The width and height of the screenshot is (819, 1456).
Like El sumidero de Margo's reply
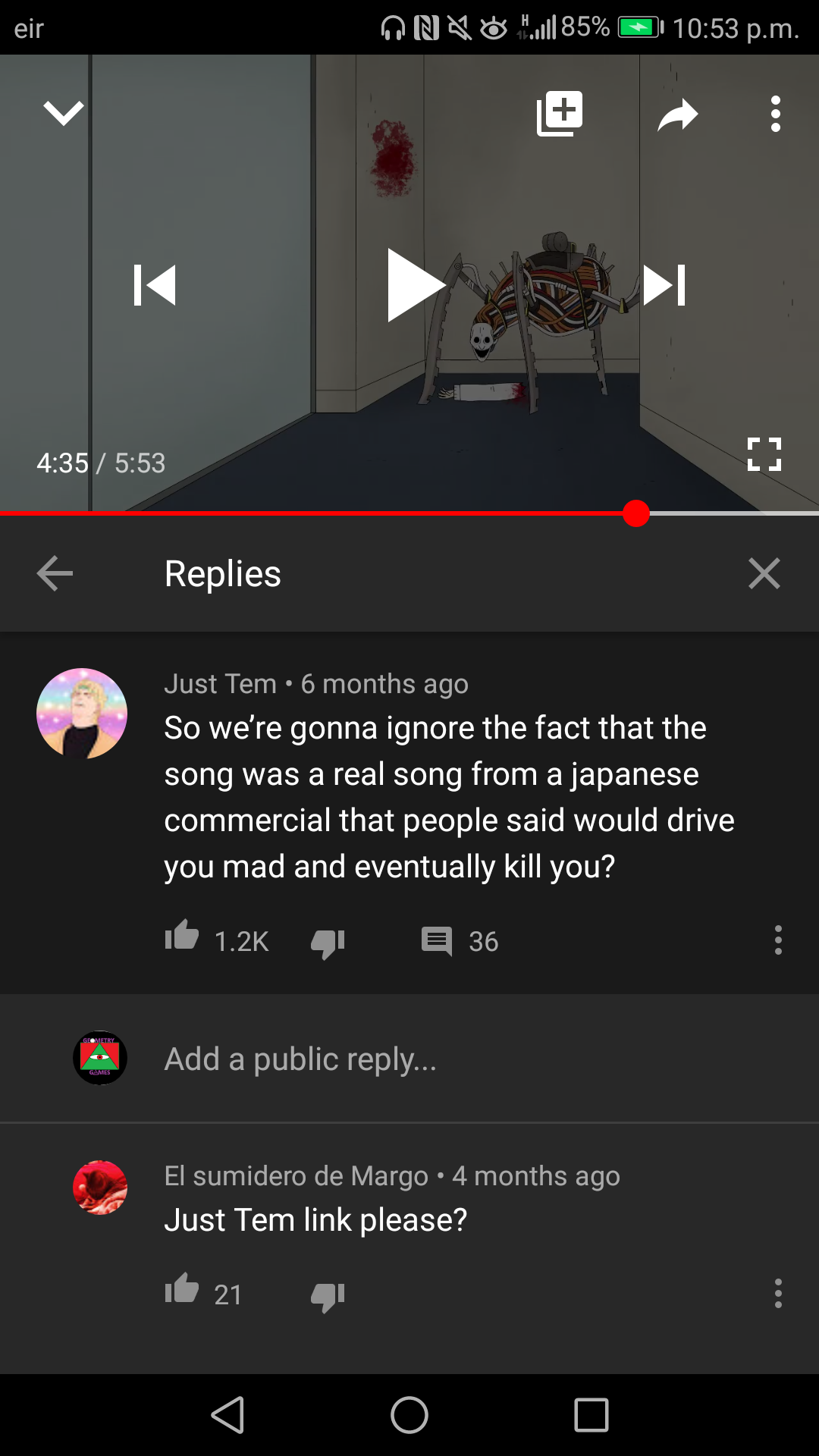click(182, 1288)
